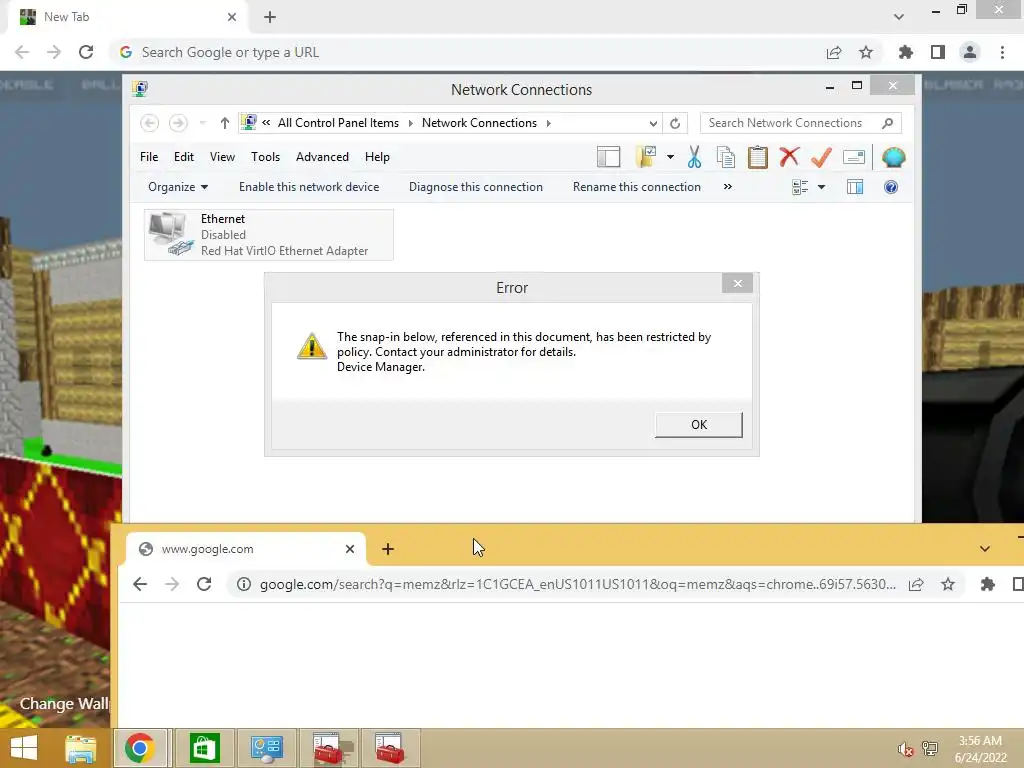
Task: Close the Error dialog with X
Action: (x=737, y=283)
